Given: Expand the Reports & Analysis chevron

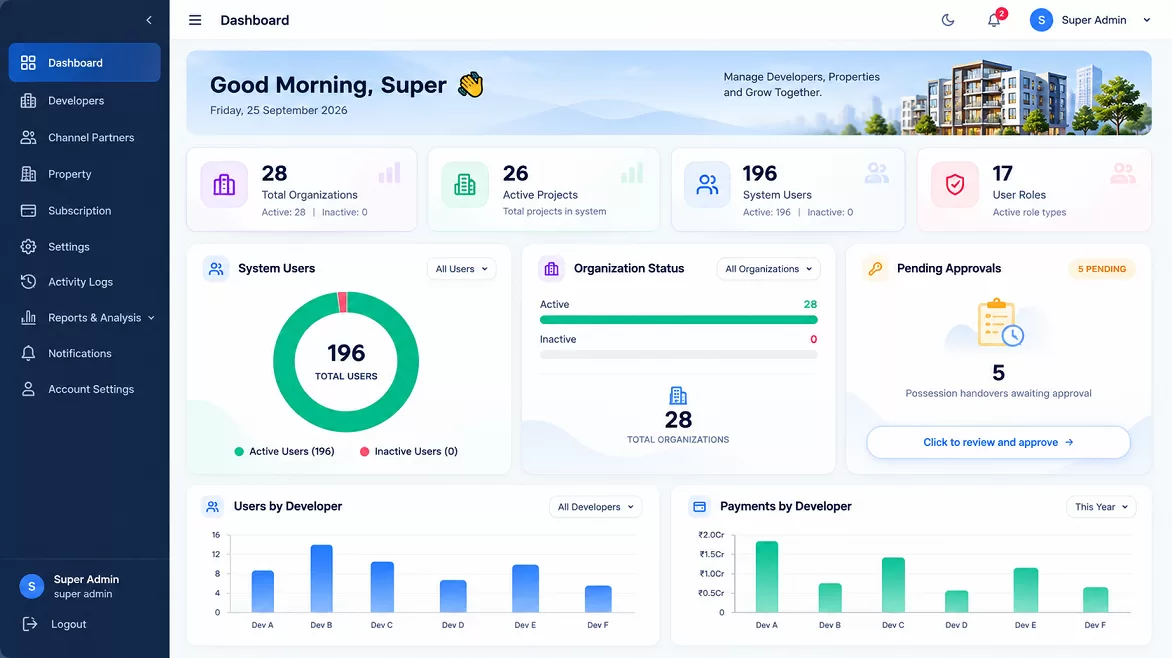Looking at the screenshot, I should (151, 318).
